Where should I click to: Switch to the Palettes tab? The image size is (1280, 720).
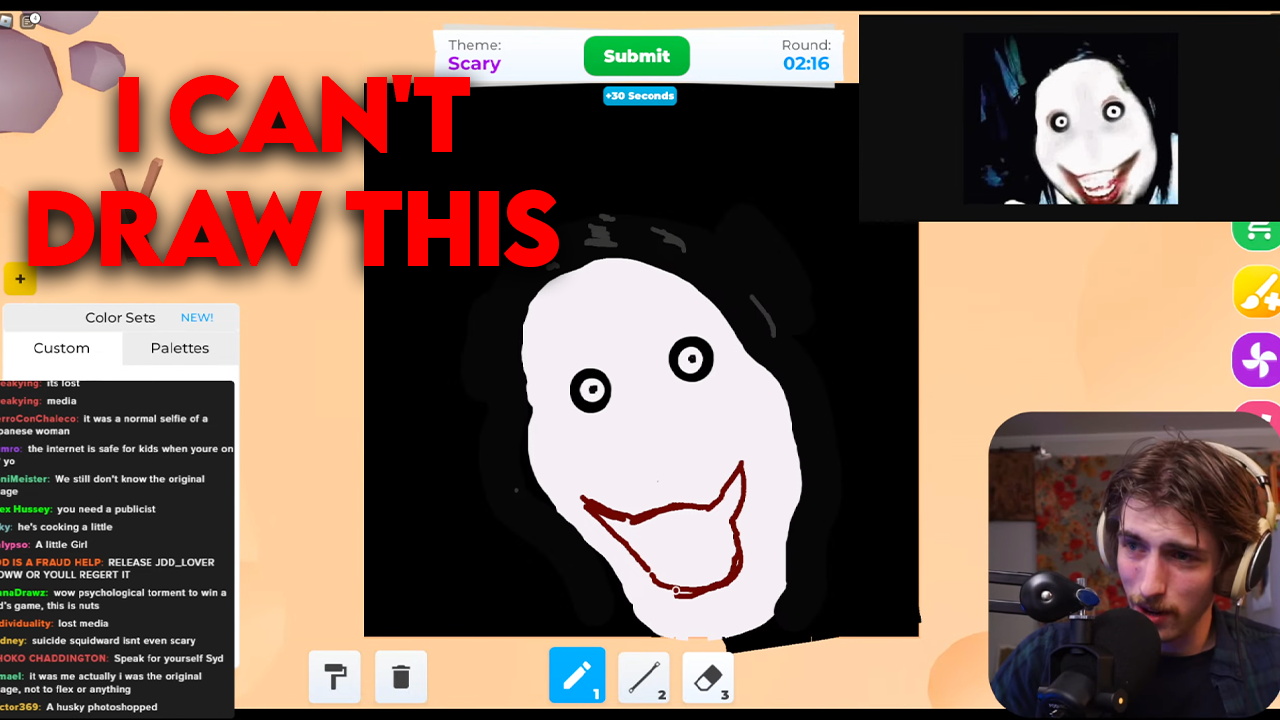point(180,348)
